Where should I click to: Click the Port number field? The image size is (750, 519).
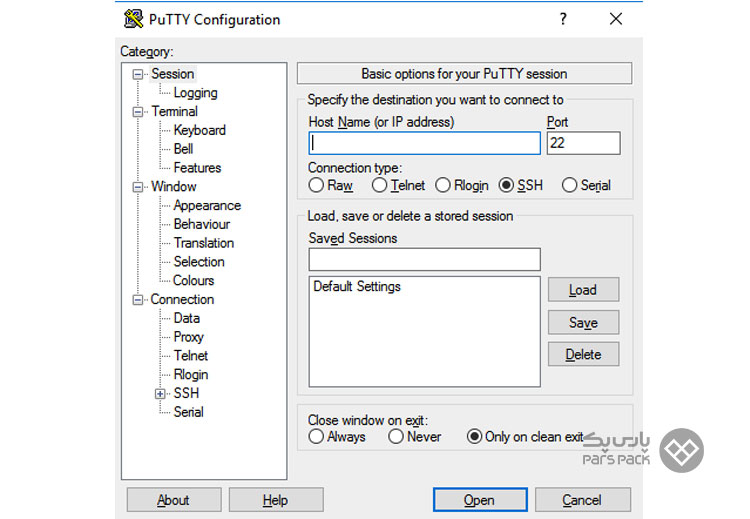click(x=584, y=143)
